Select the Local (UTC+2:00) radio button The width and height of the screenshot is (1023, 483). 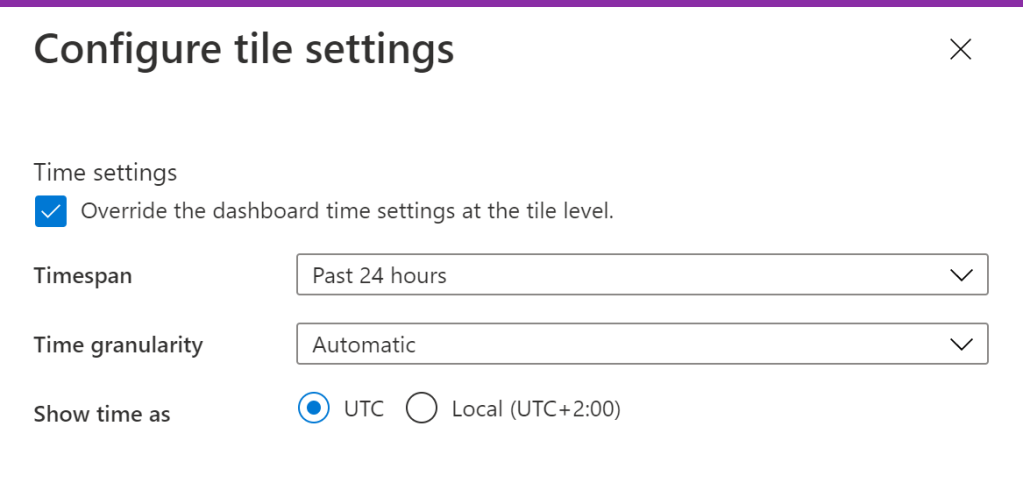click(422, 409)
